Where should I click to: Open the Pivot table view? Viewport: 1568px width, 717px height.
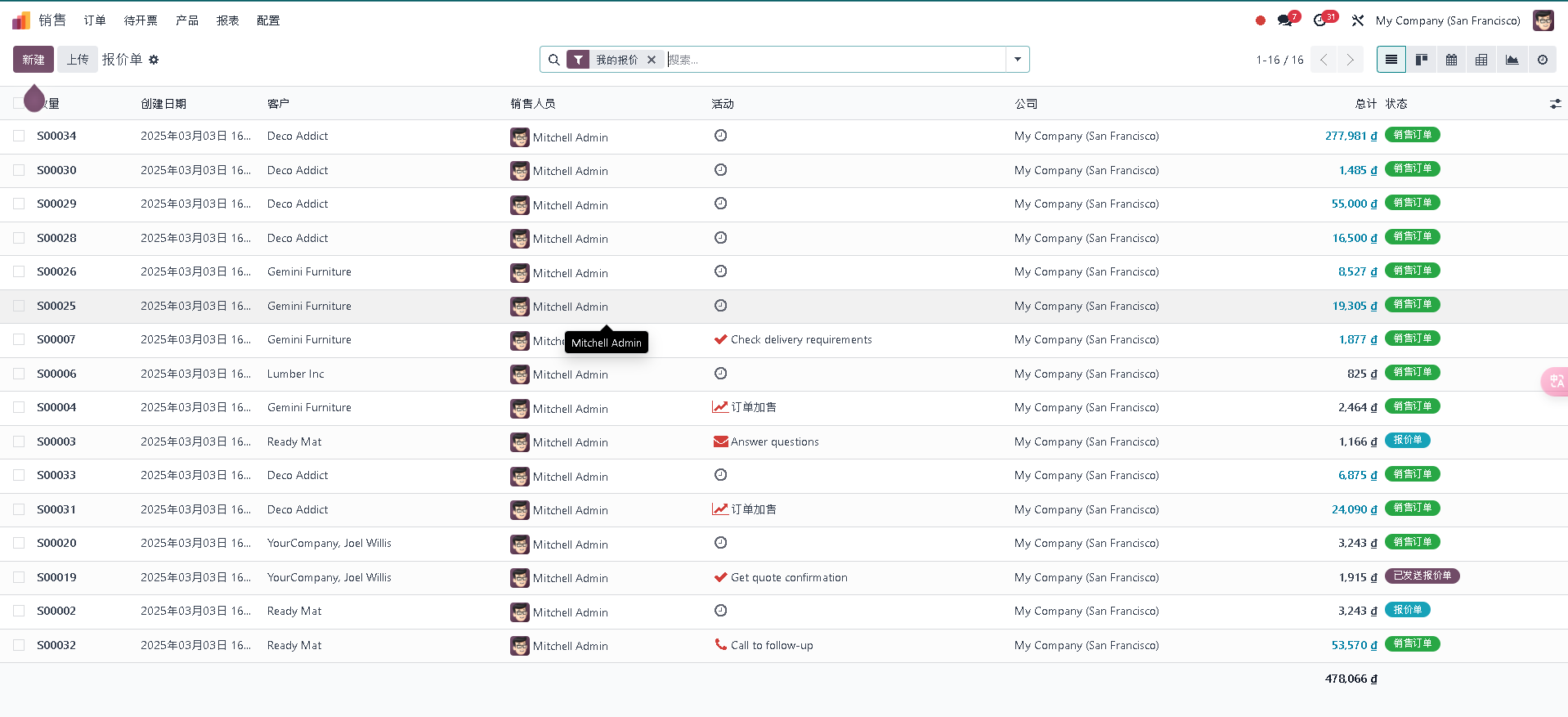click(x=1481, y=60)
